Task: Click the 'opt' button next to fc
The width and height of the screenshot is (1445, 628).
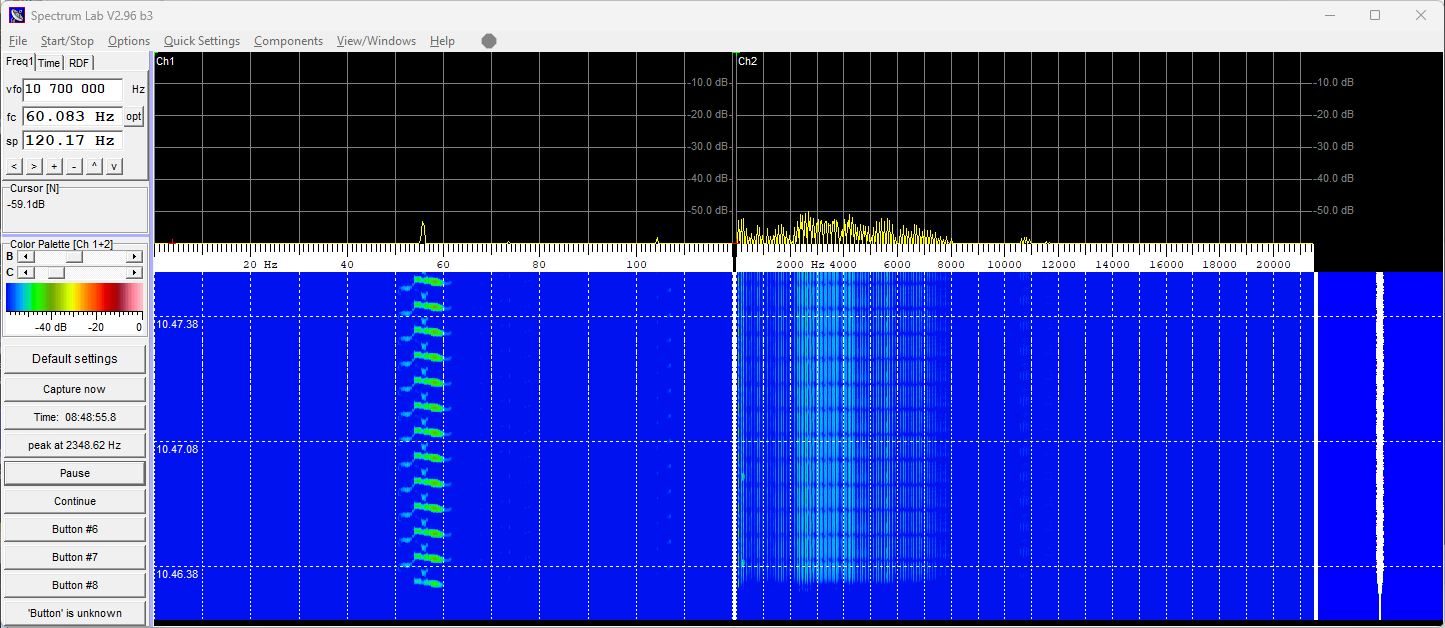Action: tap(134, 117)
